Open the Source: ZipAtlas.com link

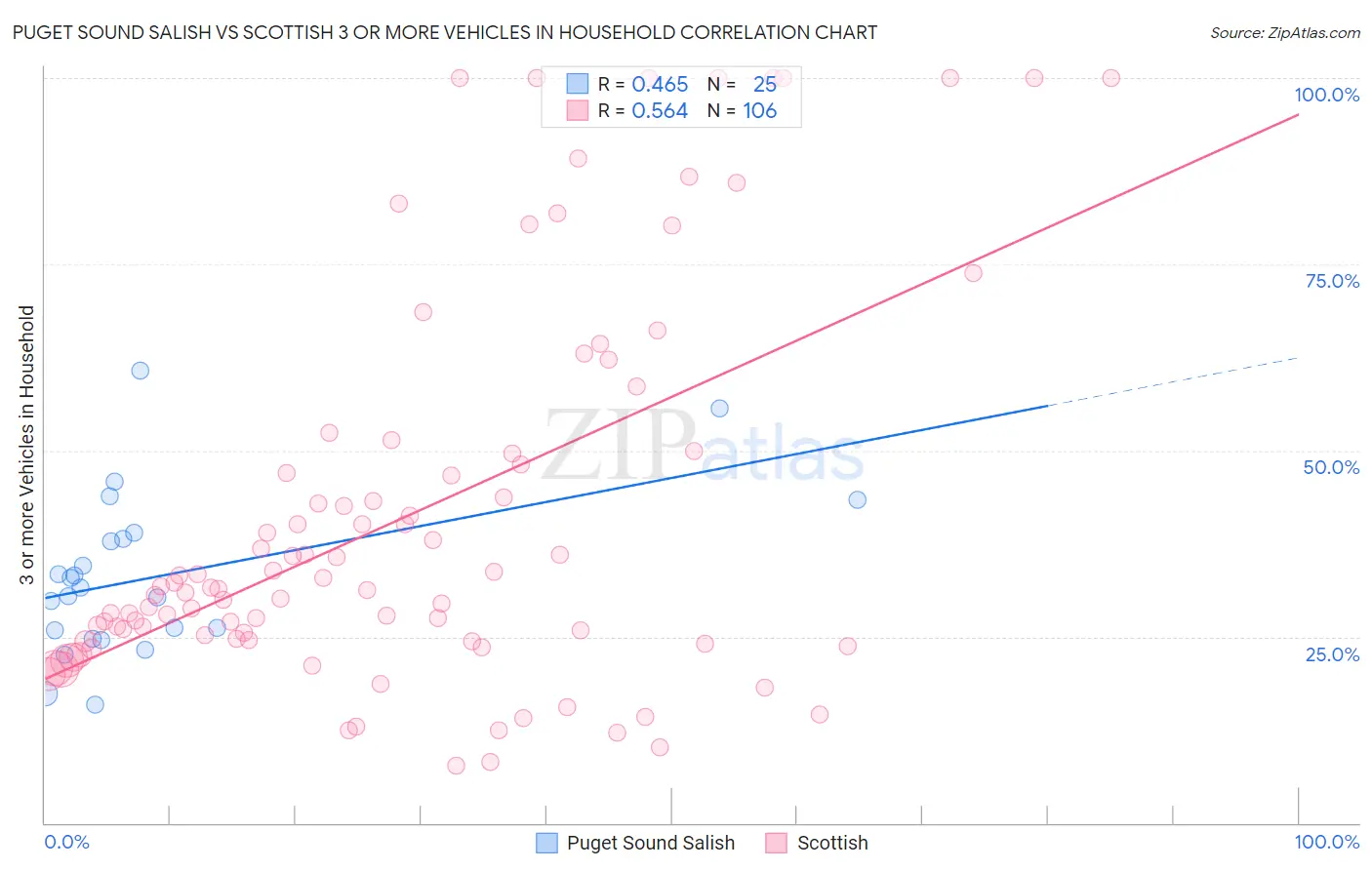tap(1285, 32)
